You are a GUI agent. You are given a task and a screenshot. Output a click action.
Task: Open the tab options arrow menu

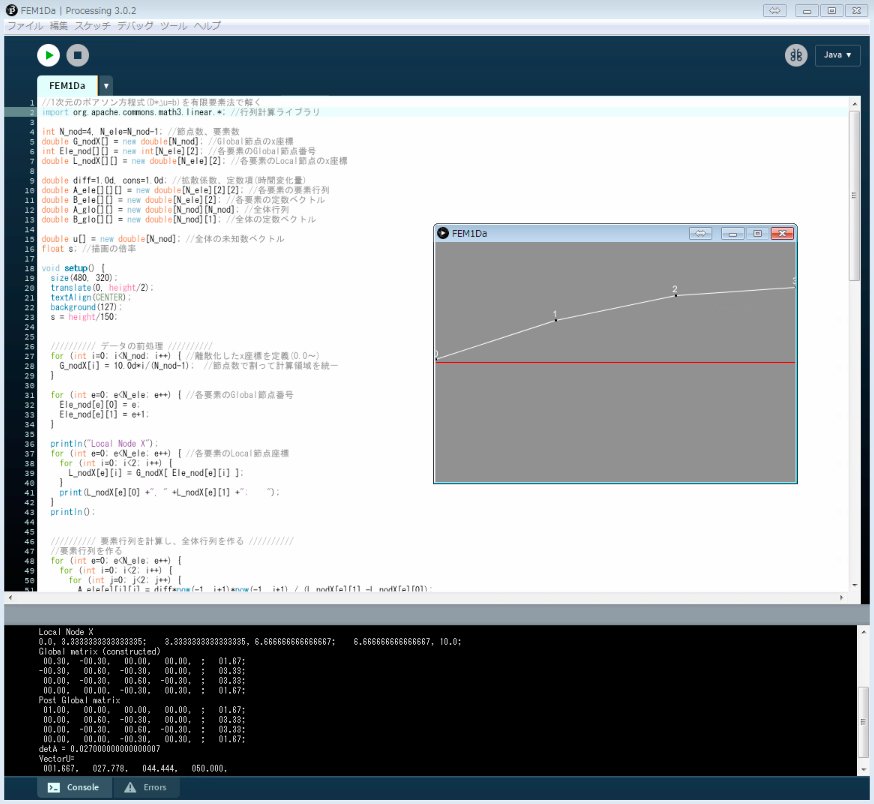click(x=106, y=86)
